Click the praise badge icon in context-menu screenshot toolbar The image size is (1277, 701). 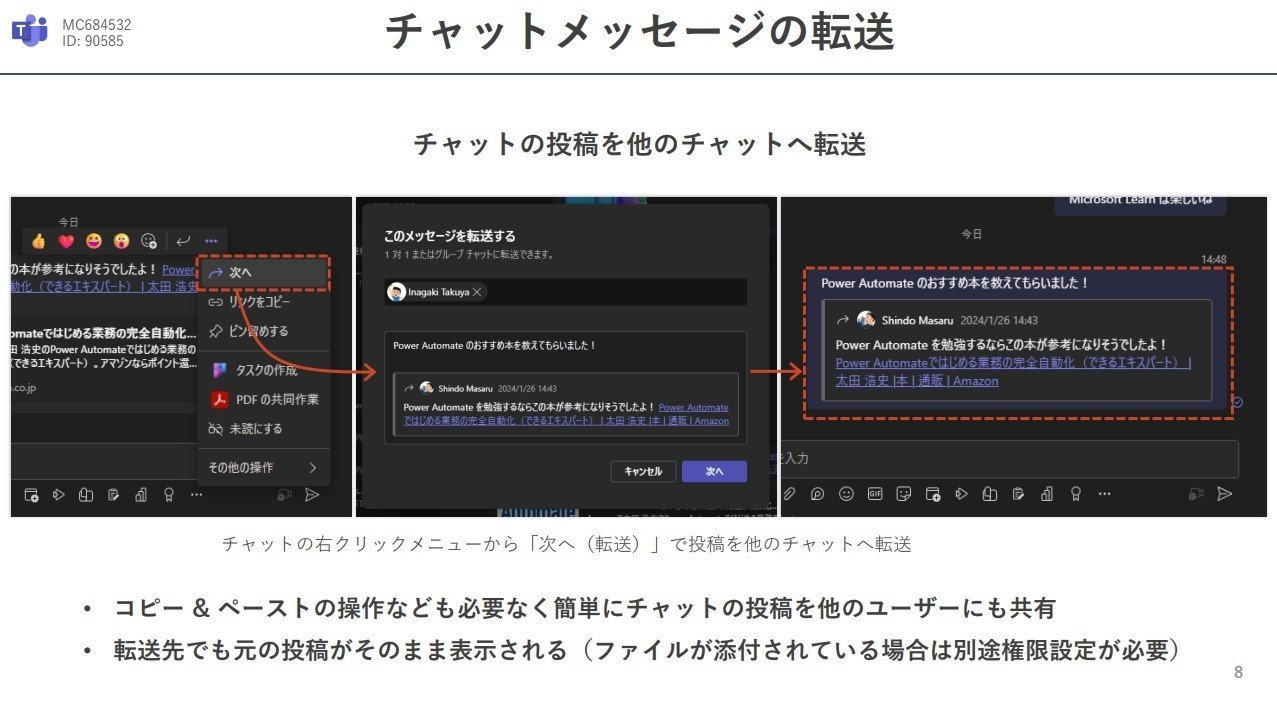pos(168,494)
